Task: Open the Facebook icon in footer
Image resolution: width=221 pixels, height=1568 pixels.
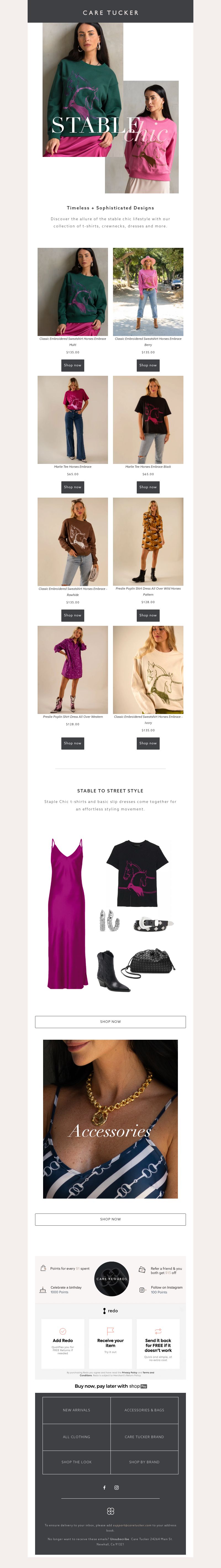Action: [104, 1487]
